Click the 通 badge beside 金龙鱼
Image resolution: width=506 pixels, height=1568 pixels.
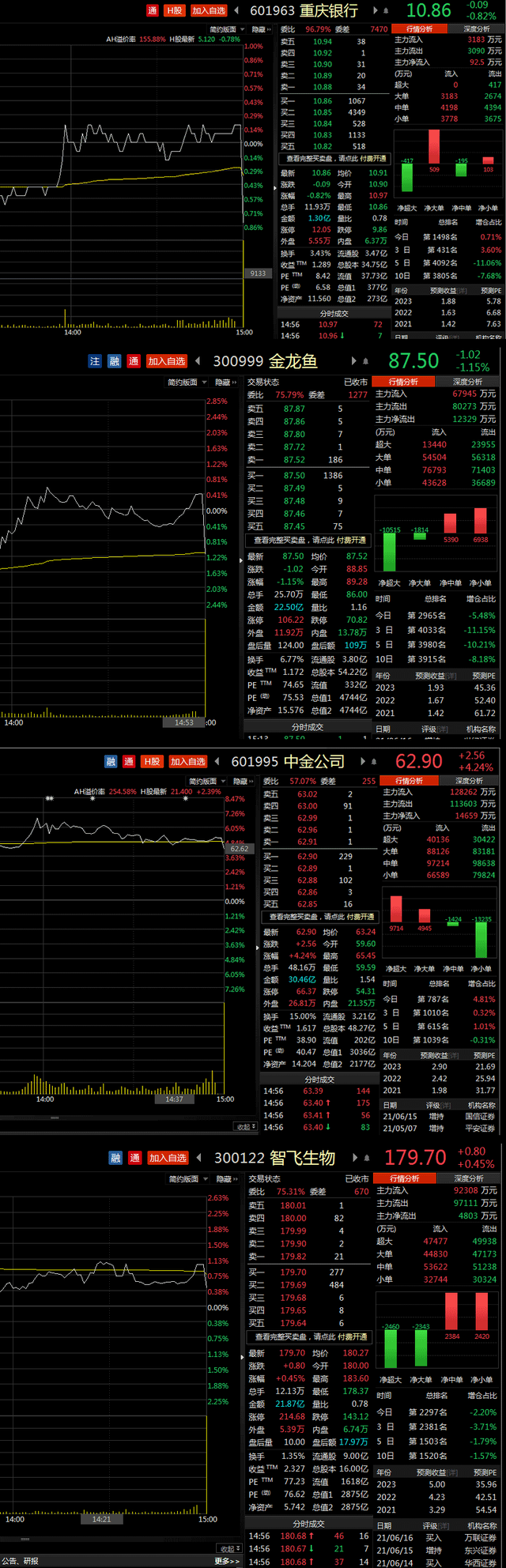coord(134,361)
